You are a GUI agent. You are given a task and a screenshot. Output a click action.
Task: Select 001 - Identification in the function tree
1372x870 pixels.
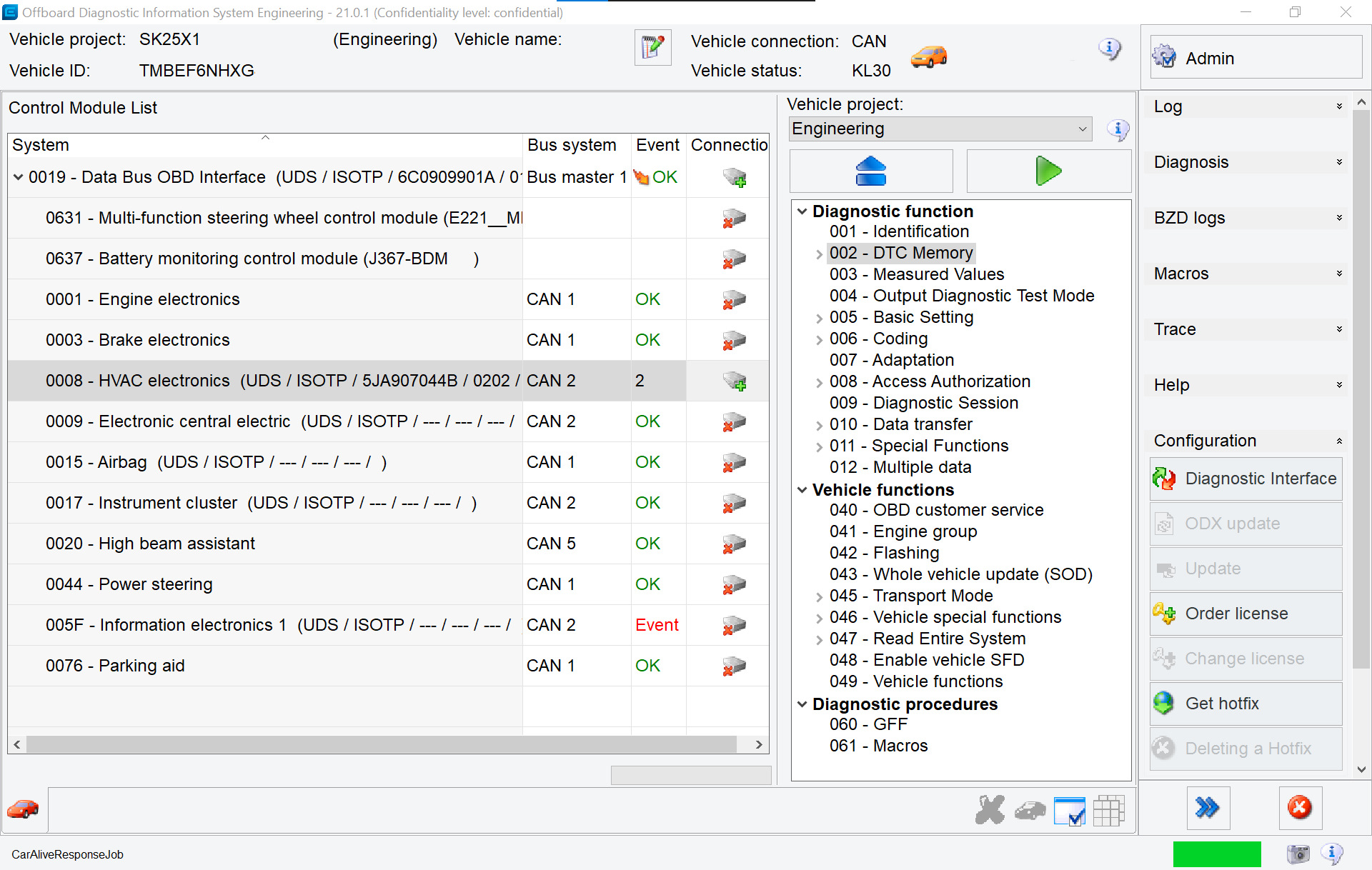899,231
